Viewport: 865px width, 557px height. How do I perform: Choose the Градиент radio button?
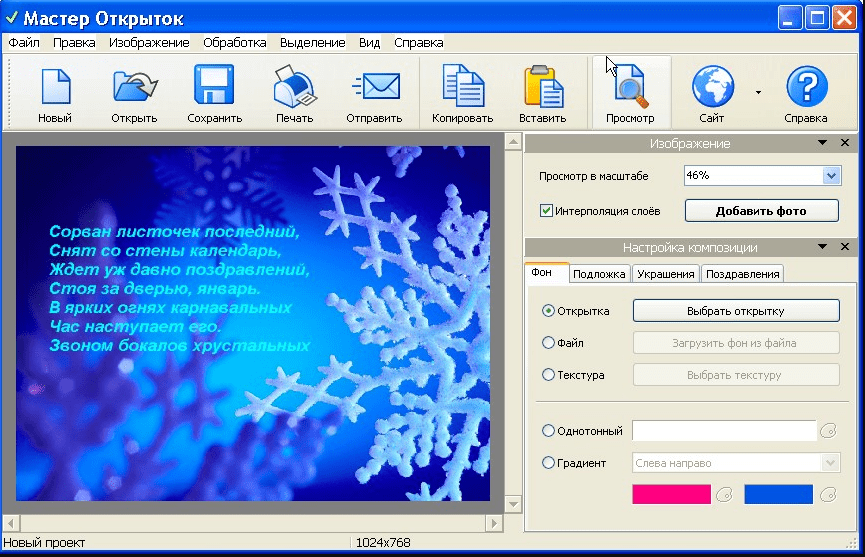[x=548, y=463]
